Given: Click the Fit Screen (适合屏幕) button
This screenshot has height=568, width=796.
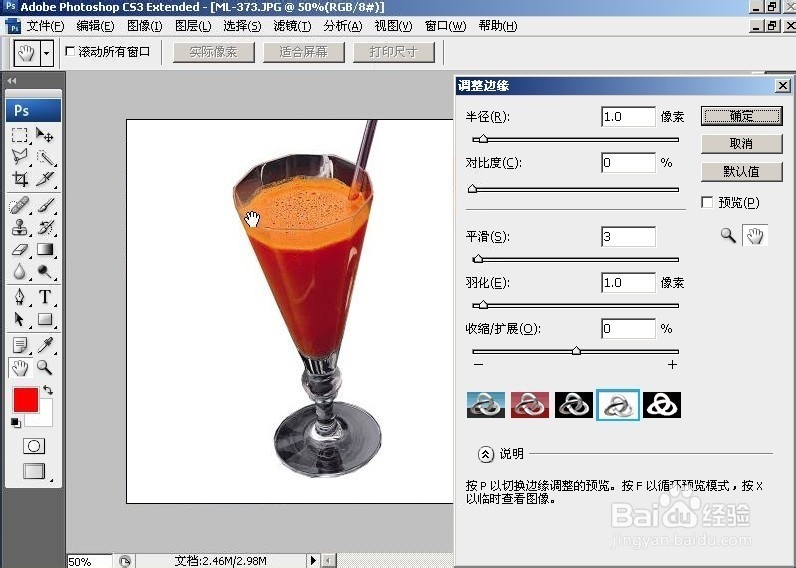Looking at the screenshot, I should [x=304, y=52].
